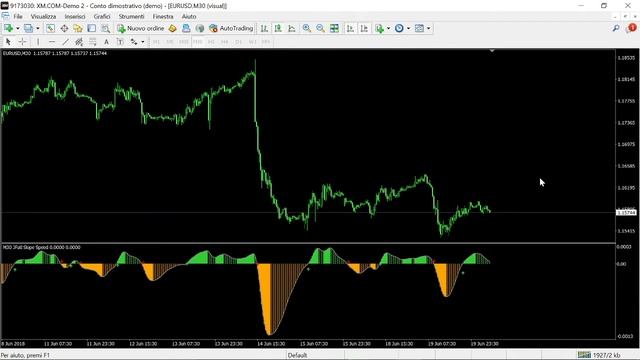Open the Aiuto menu

(189, 16)
